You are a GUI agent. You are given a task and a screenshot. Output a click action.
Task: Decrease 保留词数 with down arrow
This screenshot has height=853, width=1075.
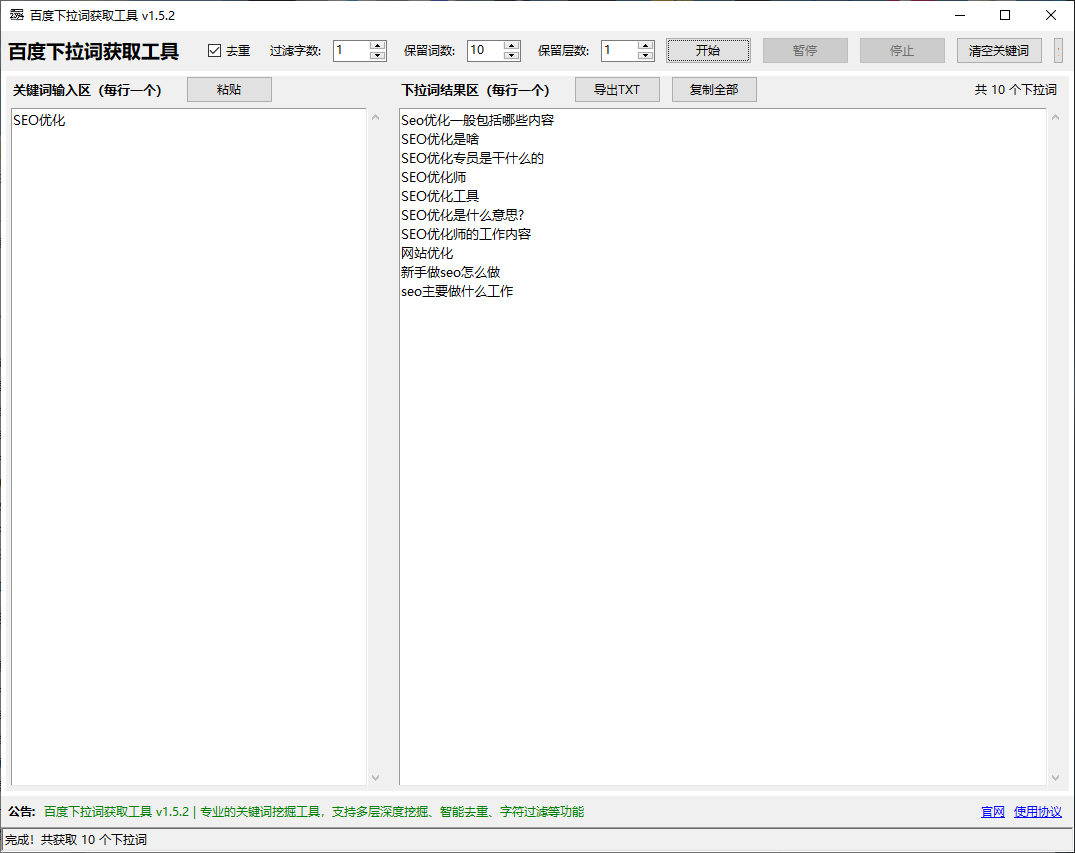click(511, 56)
